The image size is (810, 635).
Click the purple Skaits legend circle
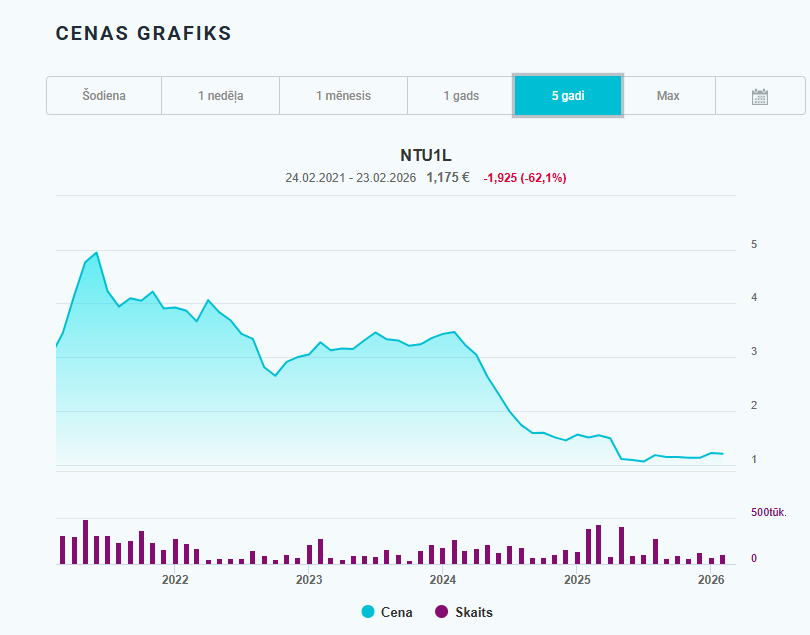pyautogui.click(x=441, y=612)
